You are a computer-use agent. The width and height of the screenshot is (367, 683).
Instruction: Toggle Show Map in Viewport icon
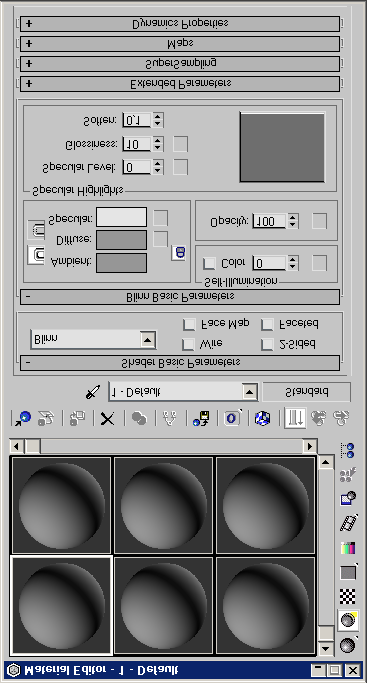(x=263, y=419)
